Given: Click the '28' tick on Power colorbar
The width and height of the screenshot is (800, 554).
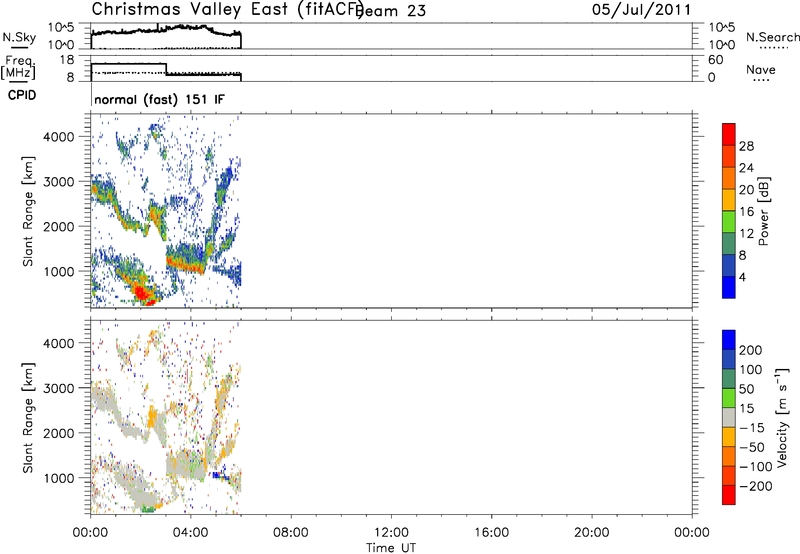Looking at the screenshot, I should tap(746, 146).
